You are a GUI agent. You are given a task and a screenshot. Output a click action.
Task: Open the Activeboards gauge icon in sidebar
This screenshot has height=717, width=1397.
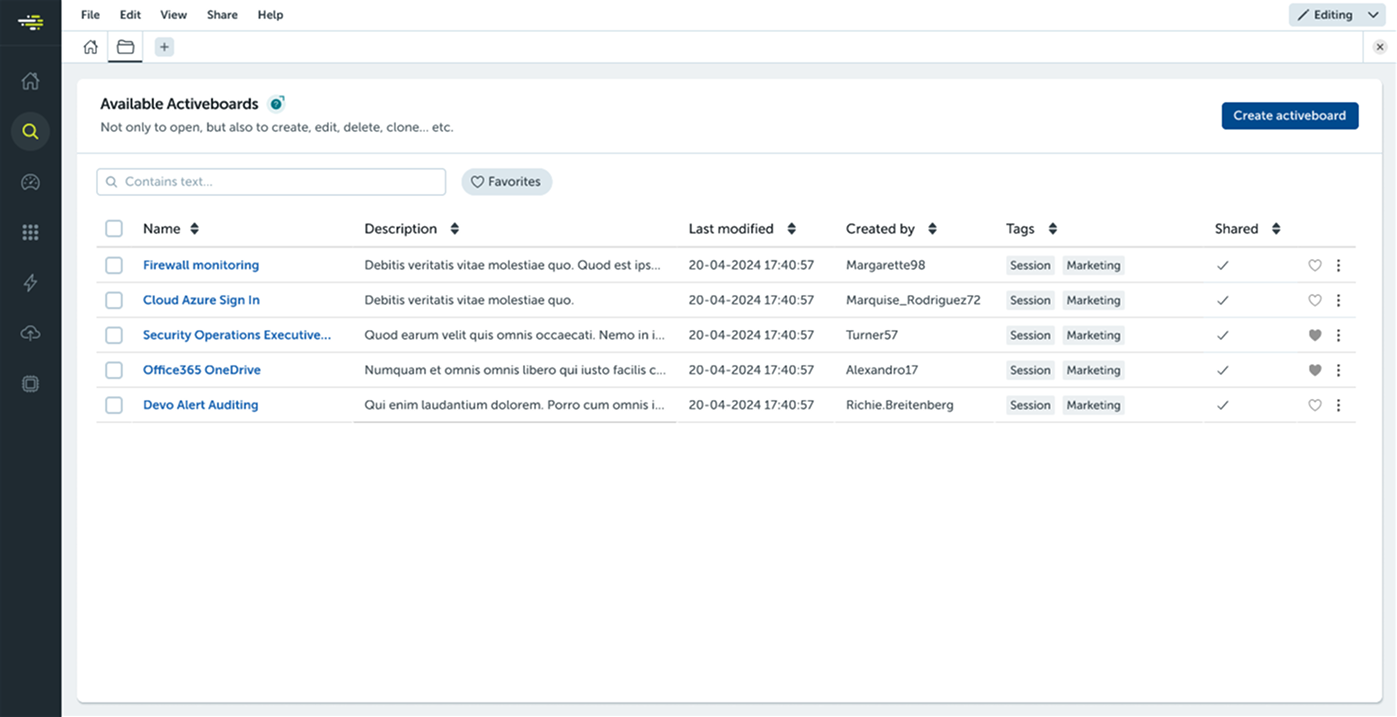(x=30, y=181)
